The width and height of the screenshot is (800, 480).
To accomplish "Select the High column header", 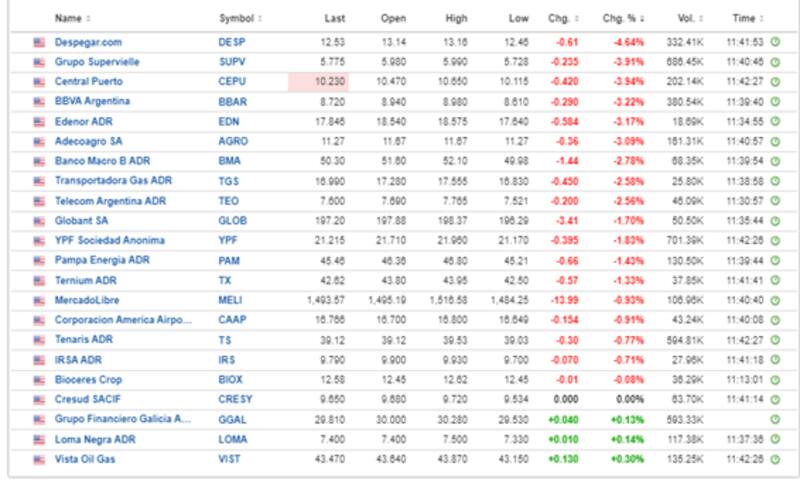I will click(455, 18).
